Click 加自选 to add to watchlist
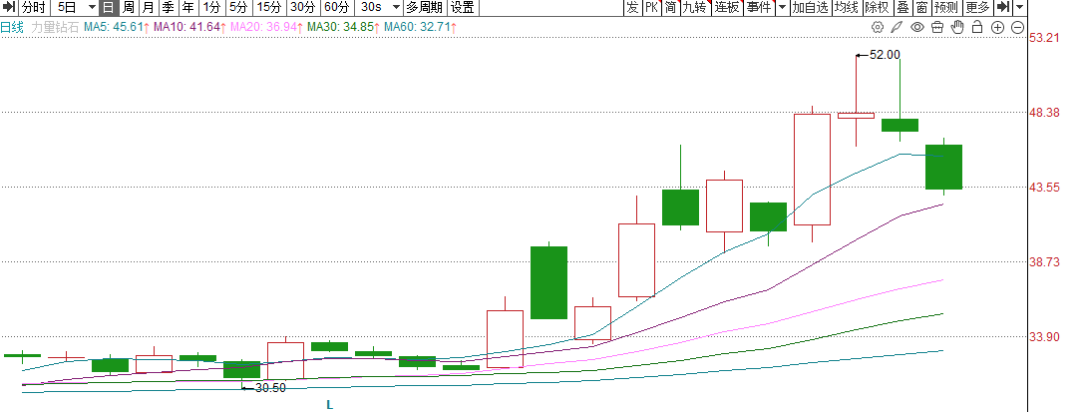The height and width of the screenshot is (412, 1080). pyautogui.click(x=809, y=8)
